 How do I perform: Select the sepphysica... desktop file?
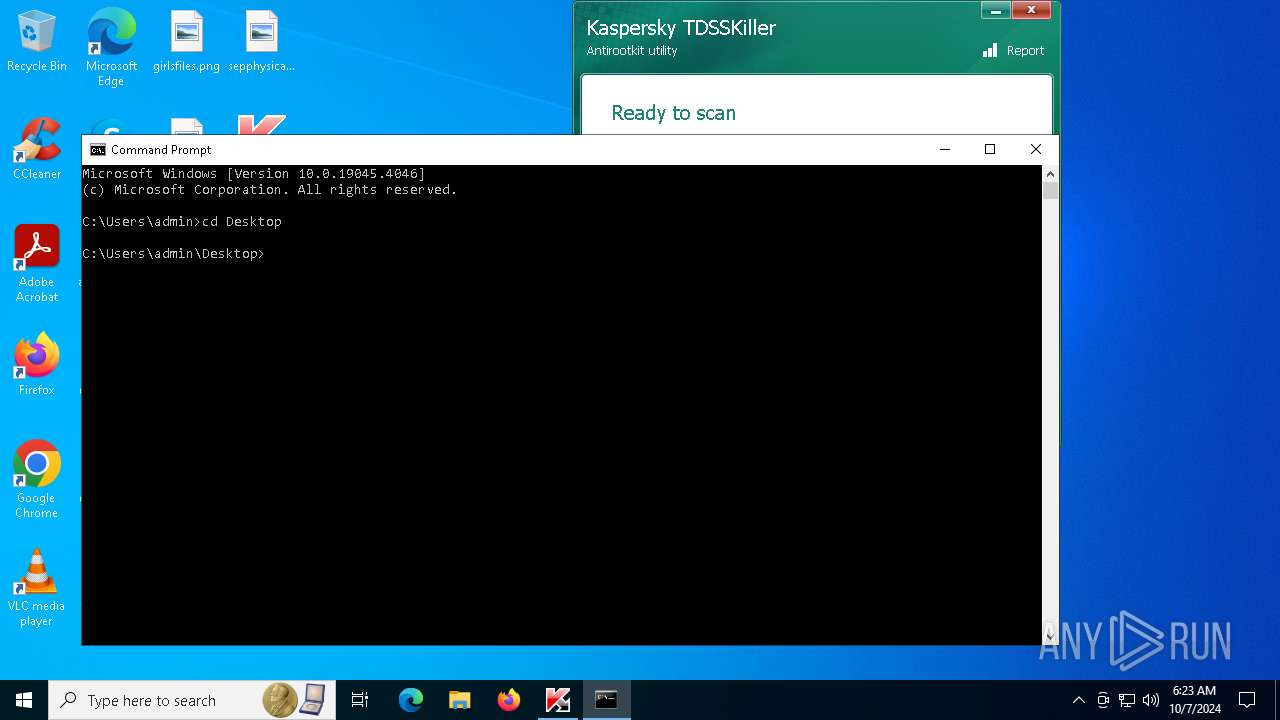point(261,42)
